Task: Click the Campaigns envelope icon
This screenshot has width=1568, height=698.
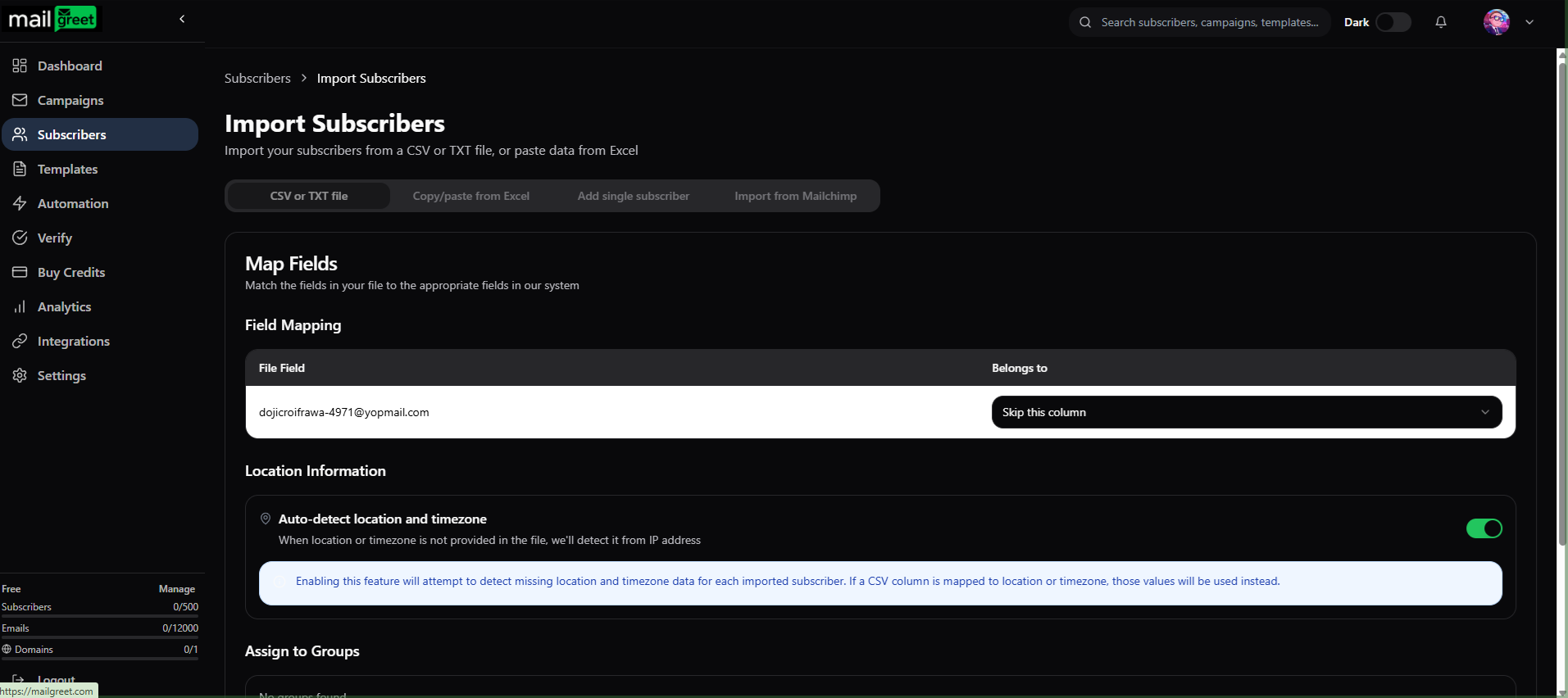Action: tap(20, 100)
